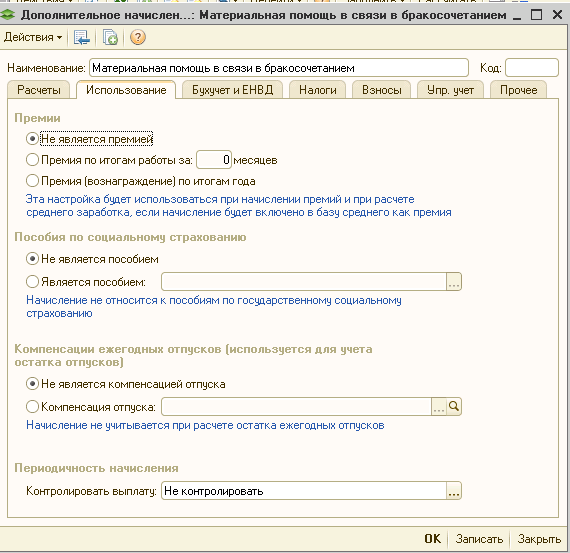The height and width of the screenshot is (553, 570).
Task: Click the Пособия по социальному страхованию heading
Action: (x=130, y=237)
